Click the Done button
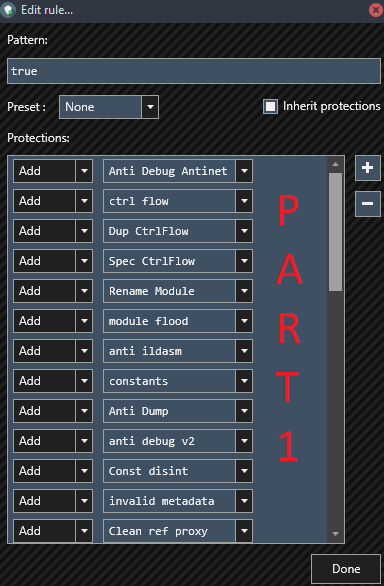384x586 pixels. click(x=346, y=569)
